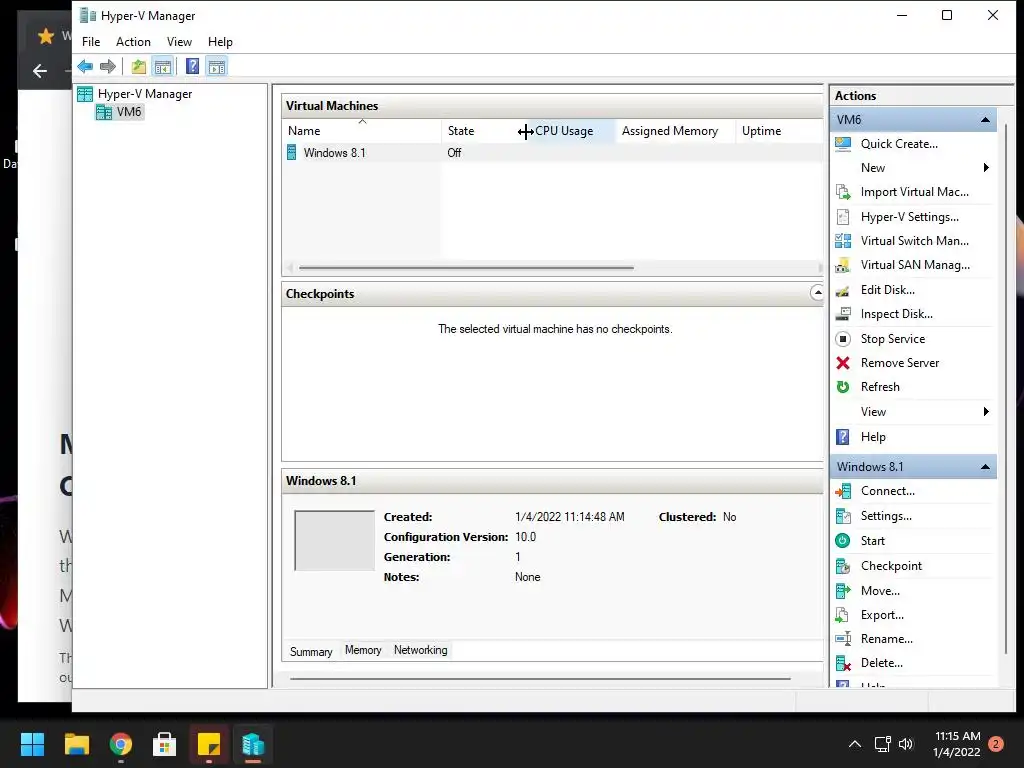Click the red Remove Server icon
1024x768 pixels.
843,363
